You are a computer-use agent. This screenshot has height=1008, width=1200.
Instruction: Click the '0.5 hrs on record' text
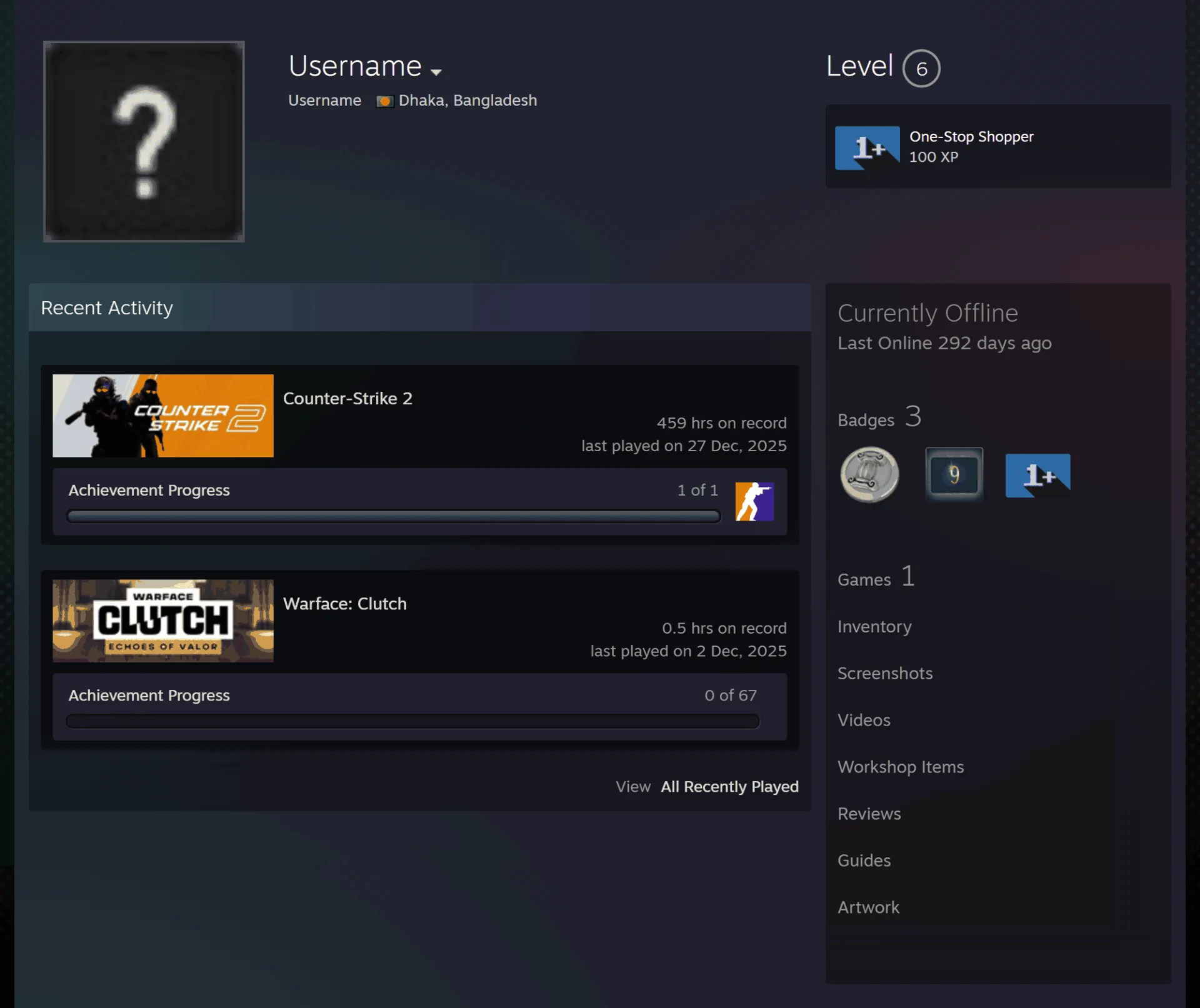pos(724,628)
